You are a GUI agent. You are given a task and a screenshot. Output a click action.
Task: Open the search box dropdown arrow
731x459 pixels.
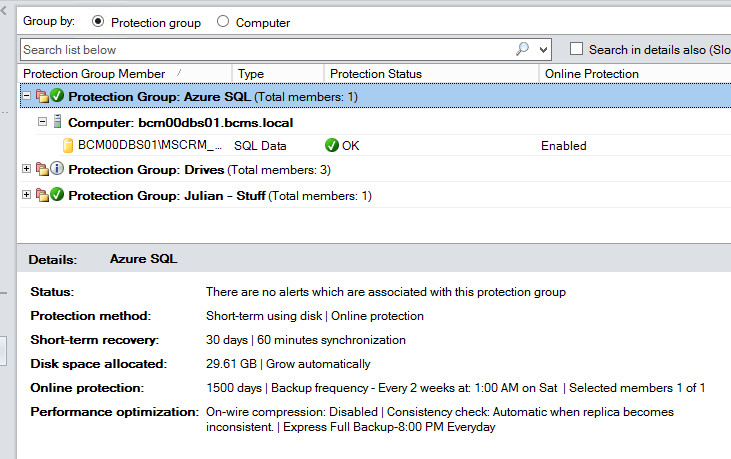pyautogui.click(x=543, y=49)
